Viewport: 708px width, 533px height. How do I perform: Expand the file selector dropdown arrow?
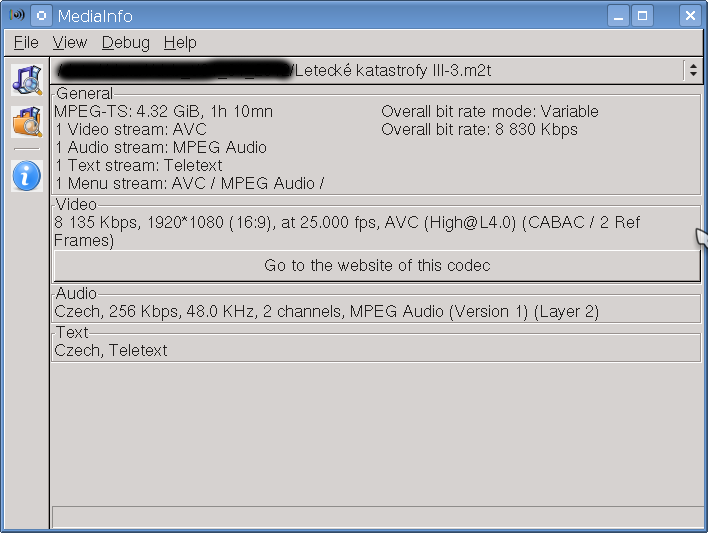point(692,70)
